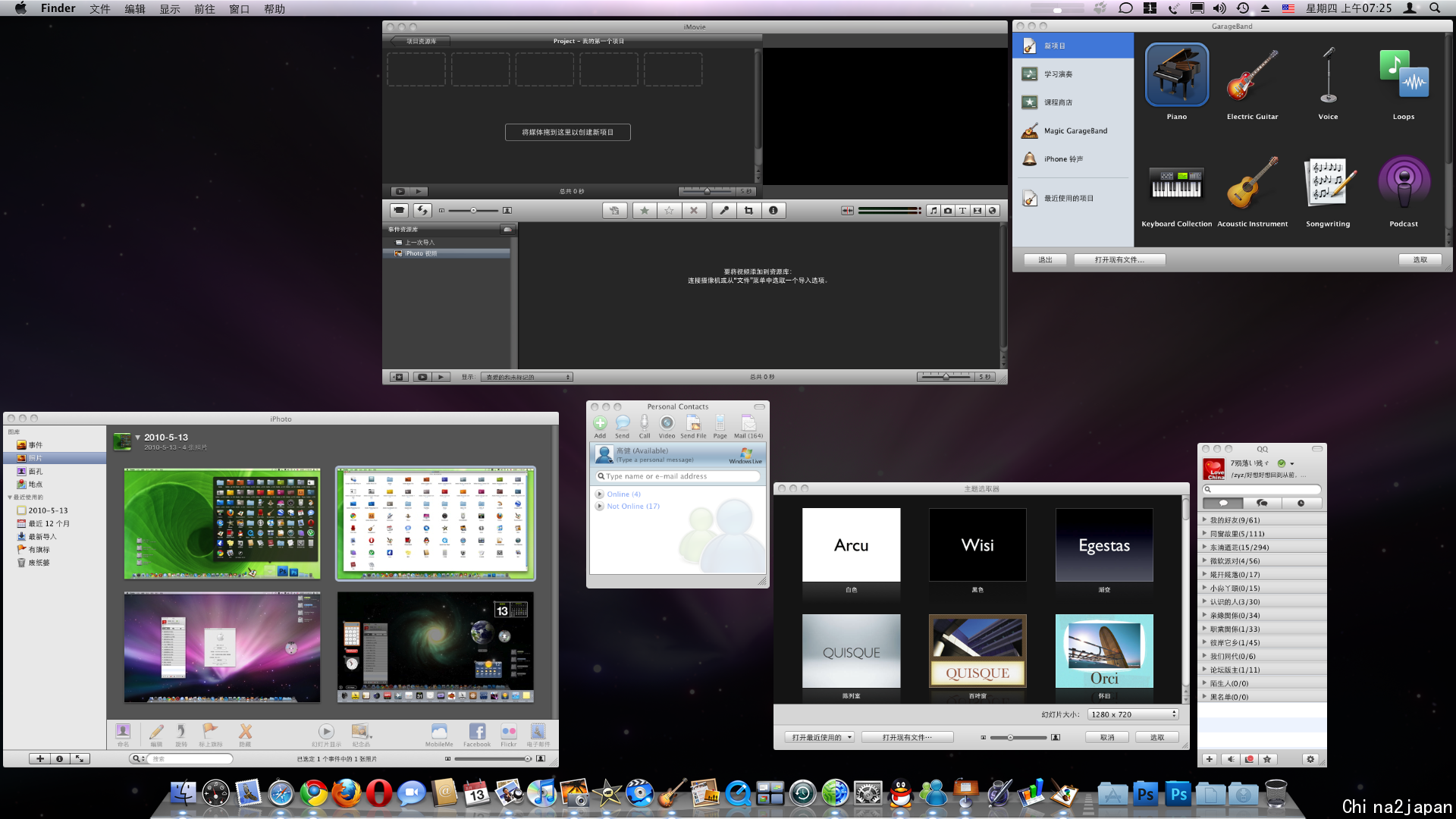
Task: Open slide size 1280 x 720 dropdown
Action: pyautogui.click(x=1133, y=714)
